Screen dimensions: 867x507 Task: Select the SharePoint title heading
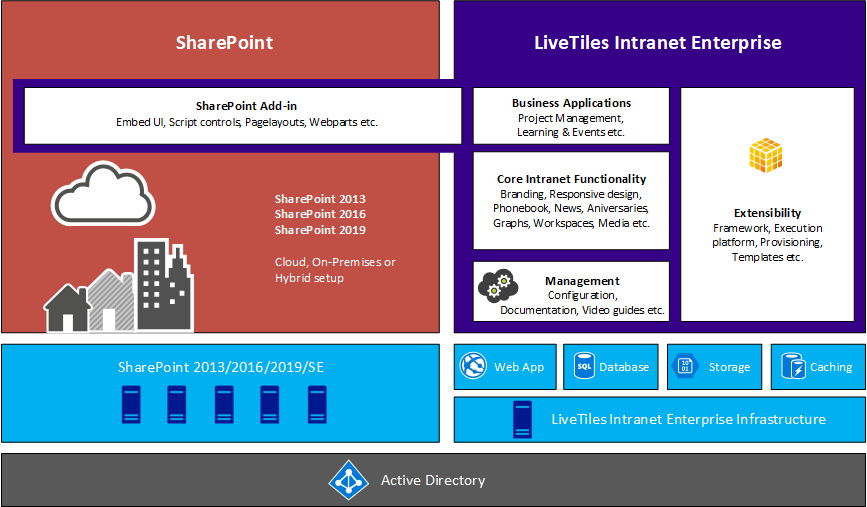coord(224,43)
